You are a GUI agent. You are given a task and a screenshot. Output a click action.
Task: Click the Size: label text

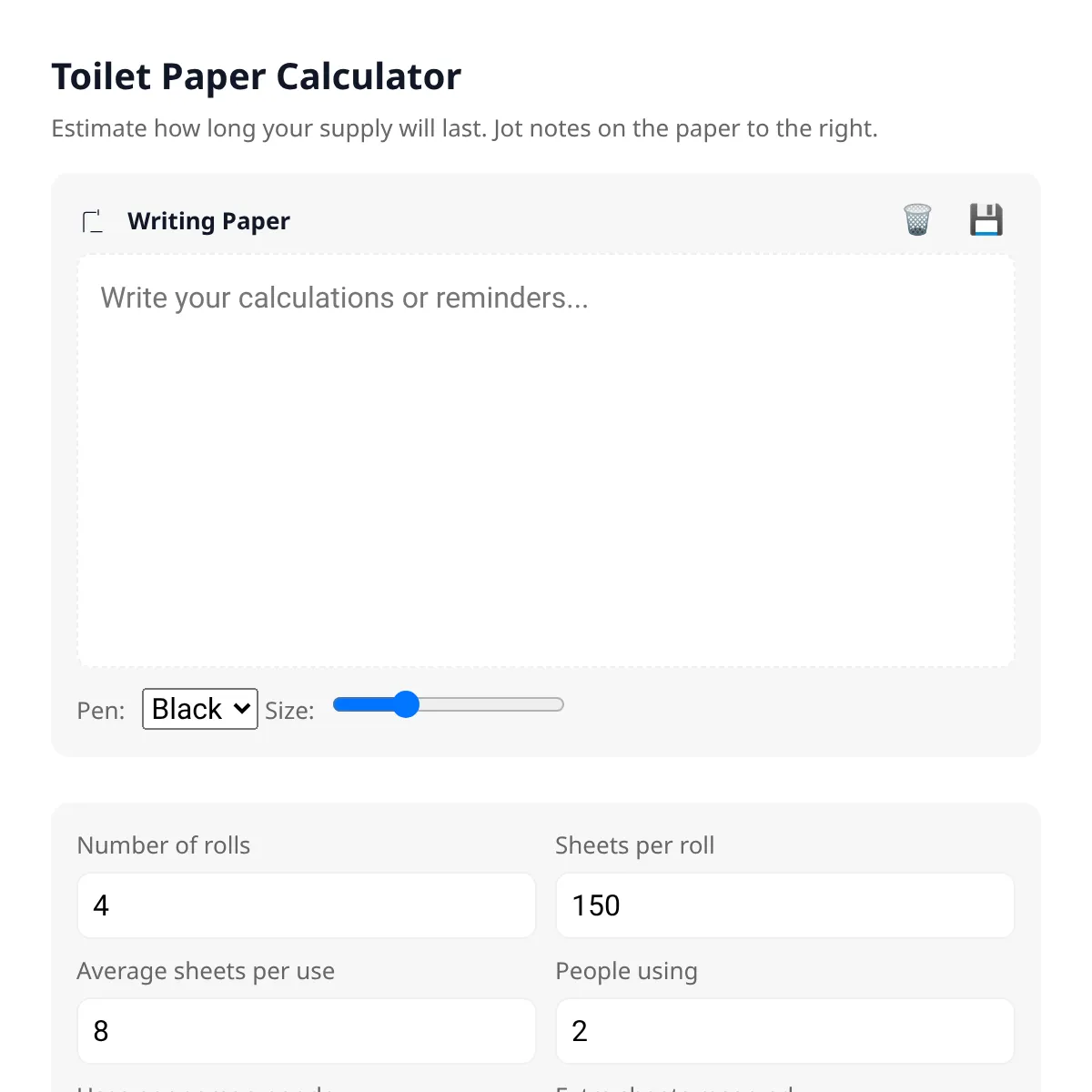(x=289, y=711)
